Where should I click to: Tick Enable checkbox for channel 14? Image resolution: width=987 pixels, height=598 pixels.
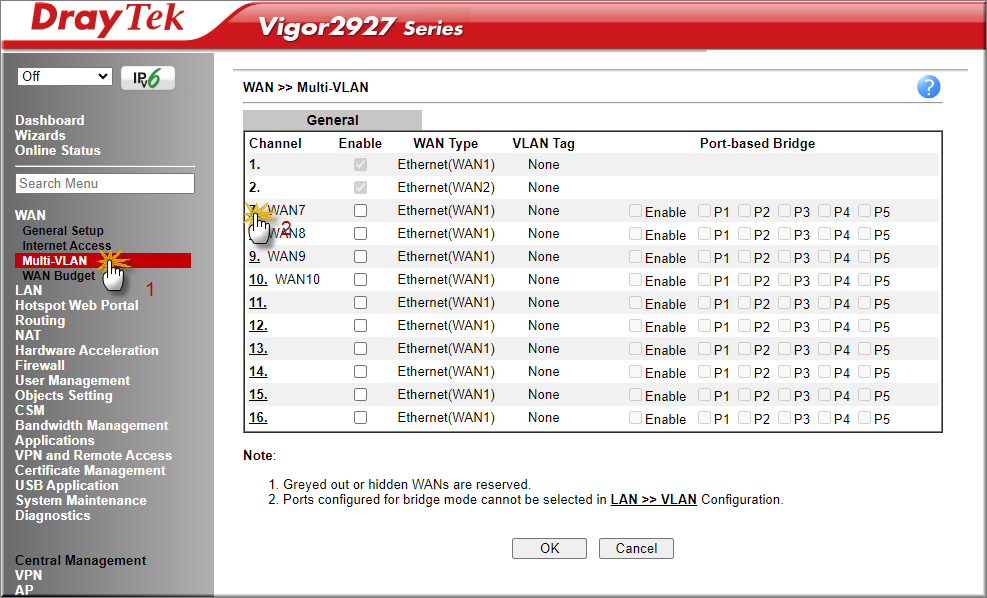tap(360, 372)
